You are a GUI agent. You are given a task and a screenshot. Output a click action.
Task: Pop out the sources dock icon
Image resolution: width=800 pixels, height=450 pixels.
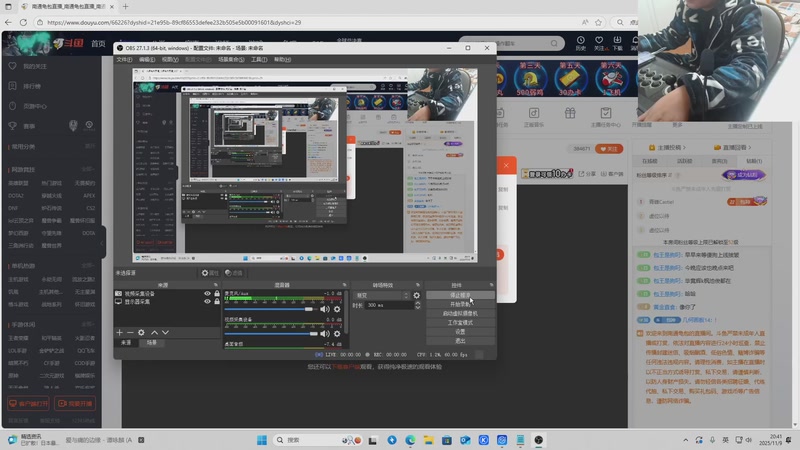pos(216,285)
